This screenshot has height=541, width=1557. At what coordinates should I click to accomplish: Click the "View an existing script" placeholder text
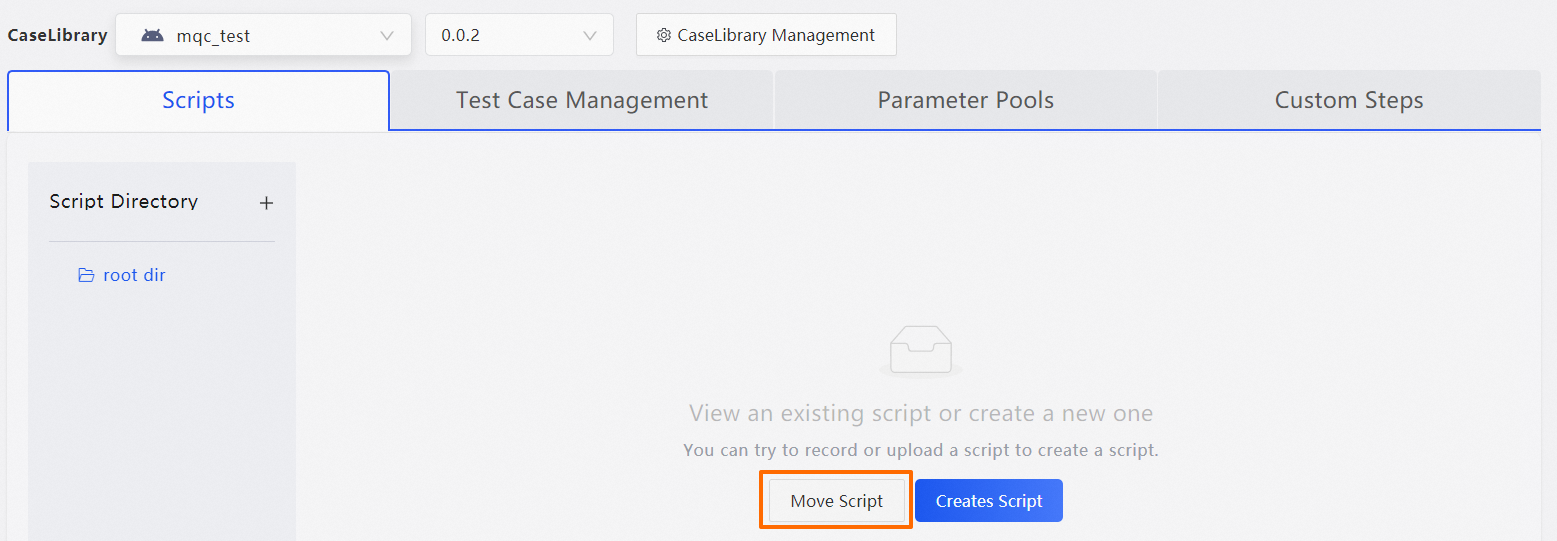tap(920, 413)
